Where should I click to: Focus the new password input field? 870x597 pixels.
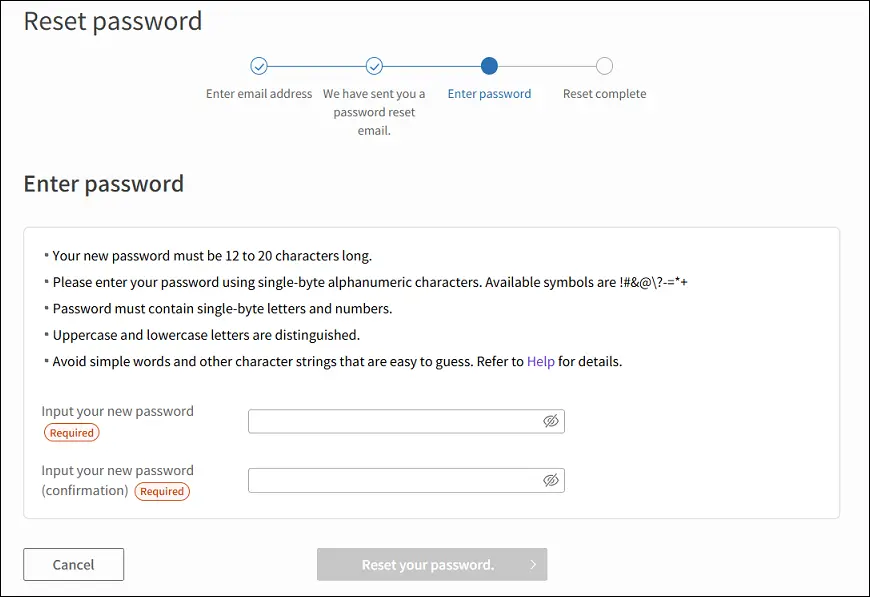(x=406, y=421)
